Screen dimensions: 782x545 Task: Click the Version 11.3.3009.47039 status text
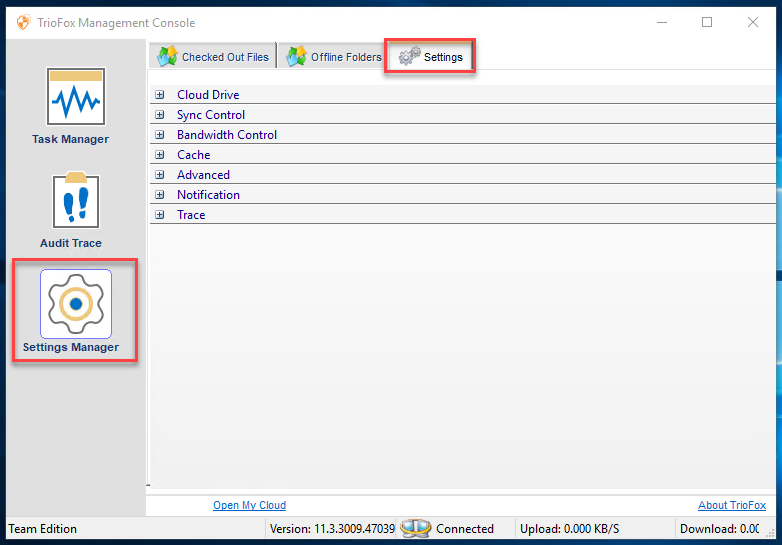(x=332, y=529)
